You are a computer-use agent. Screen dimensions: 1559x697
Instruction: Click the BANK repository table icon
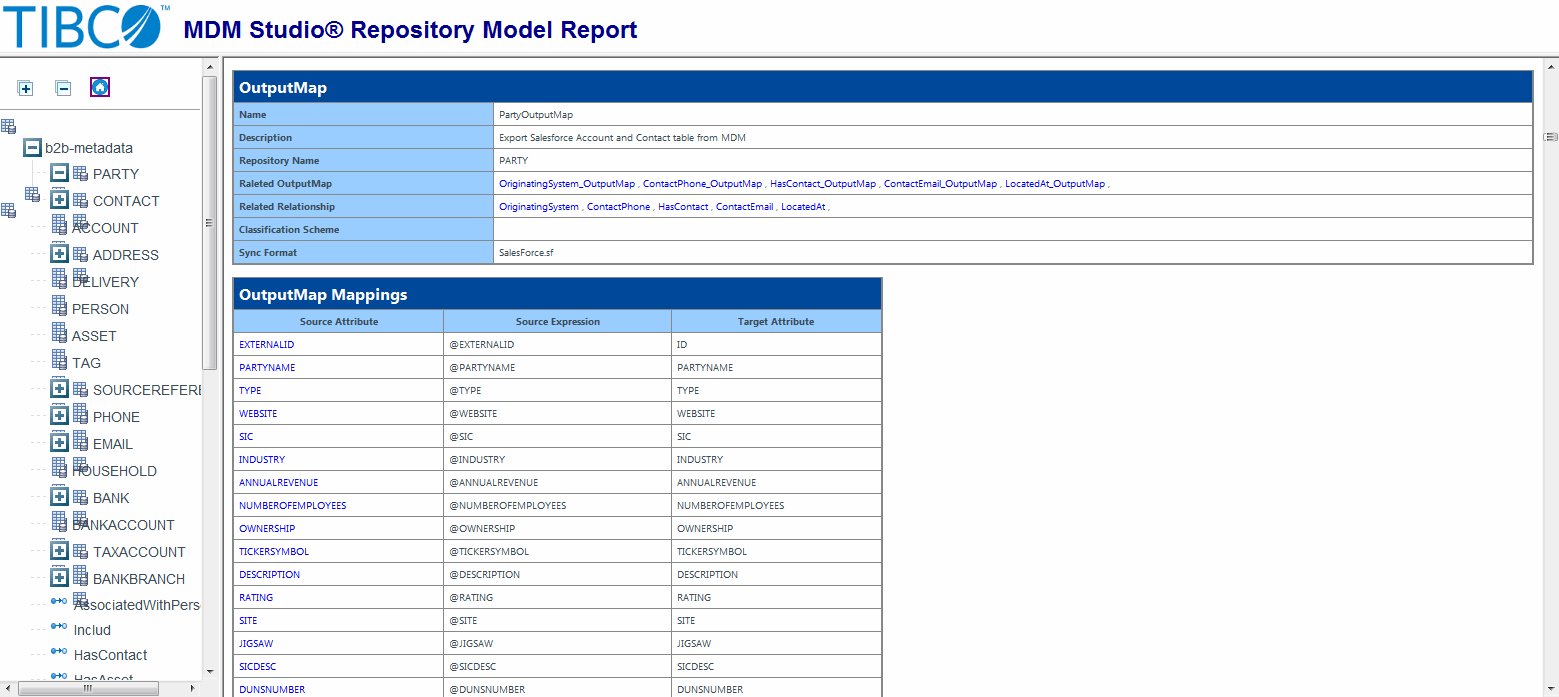tap(80, 497)
